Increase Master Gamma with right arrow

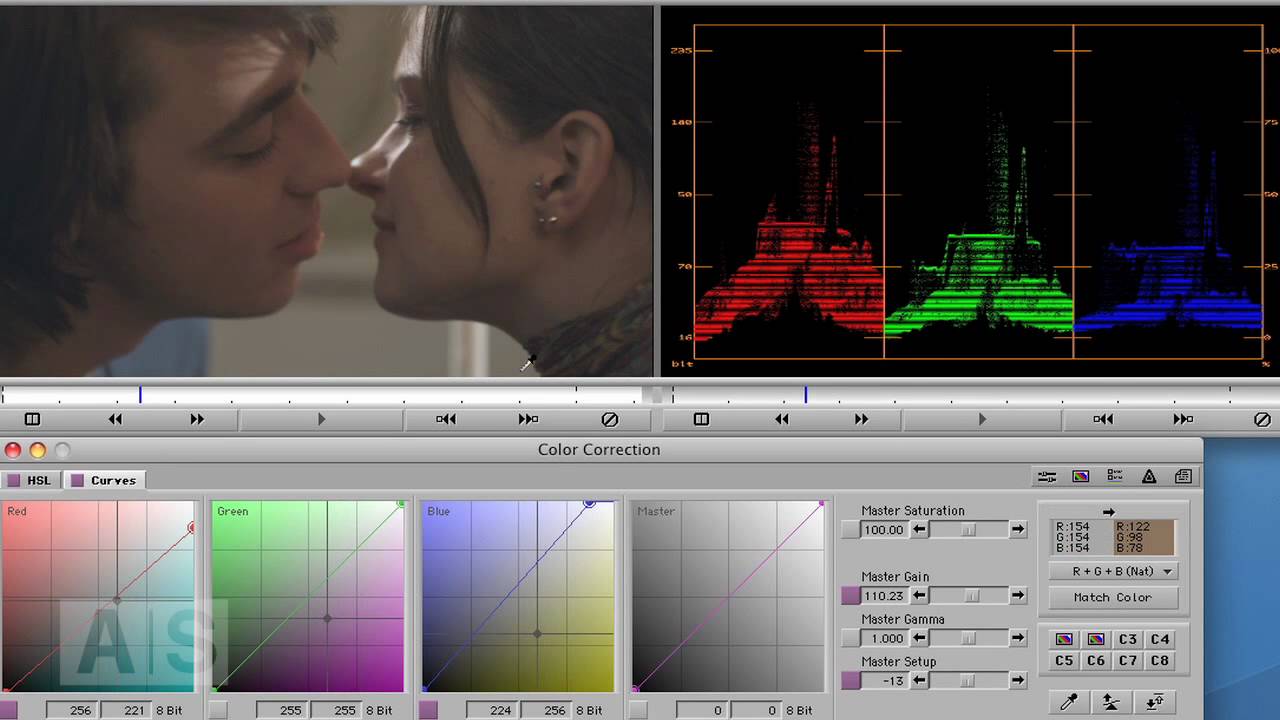pos(1017,638)
